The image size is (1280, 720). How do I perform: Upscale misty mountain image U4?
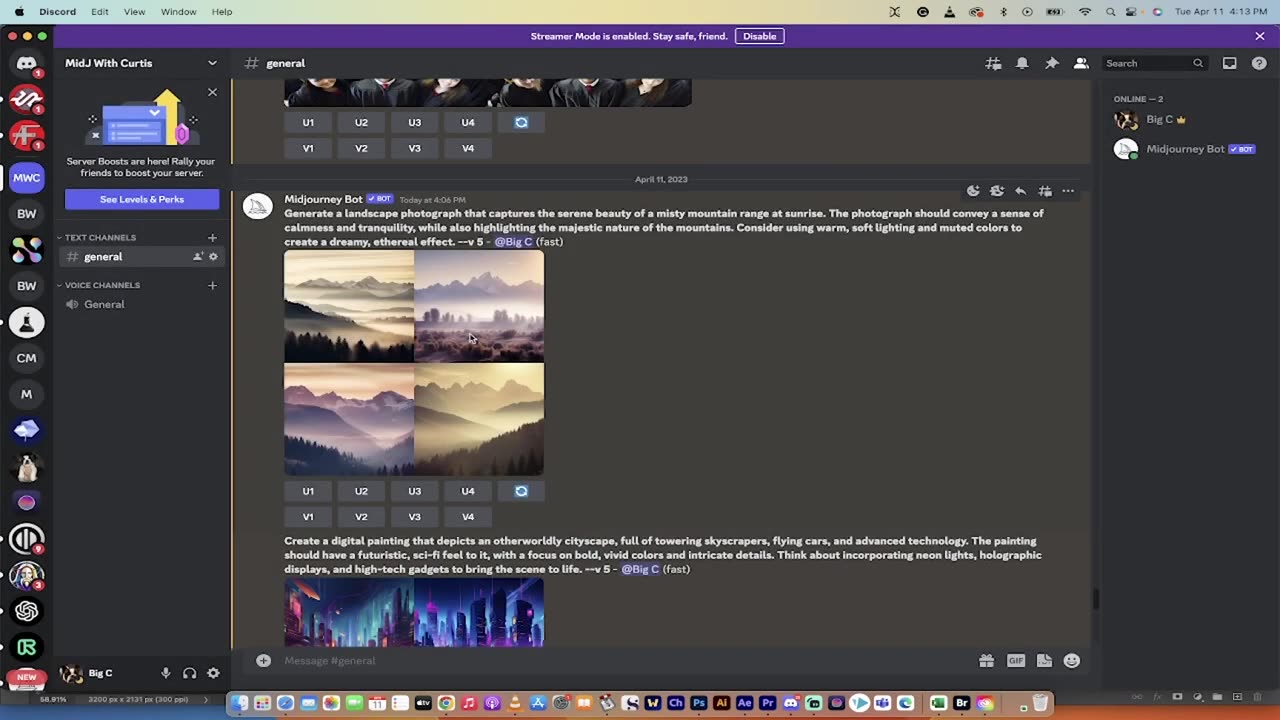[x=467, y=491]
